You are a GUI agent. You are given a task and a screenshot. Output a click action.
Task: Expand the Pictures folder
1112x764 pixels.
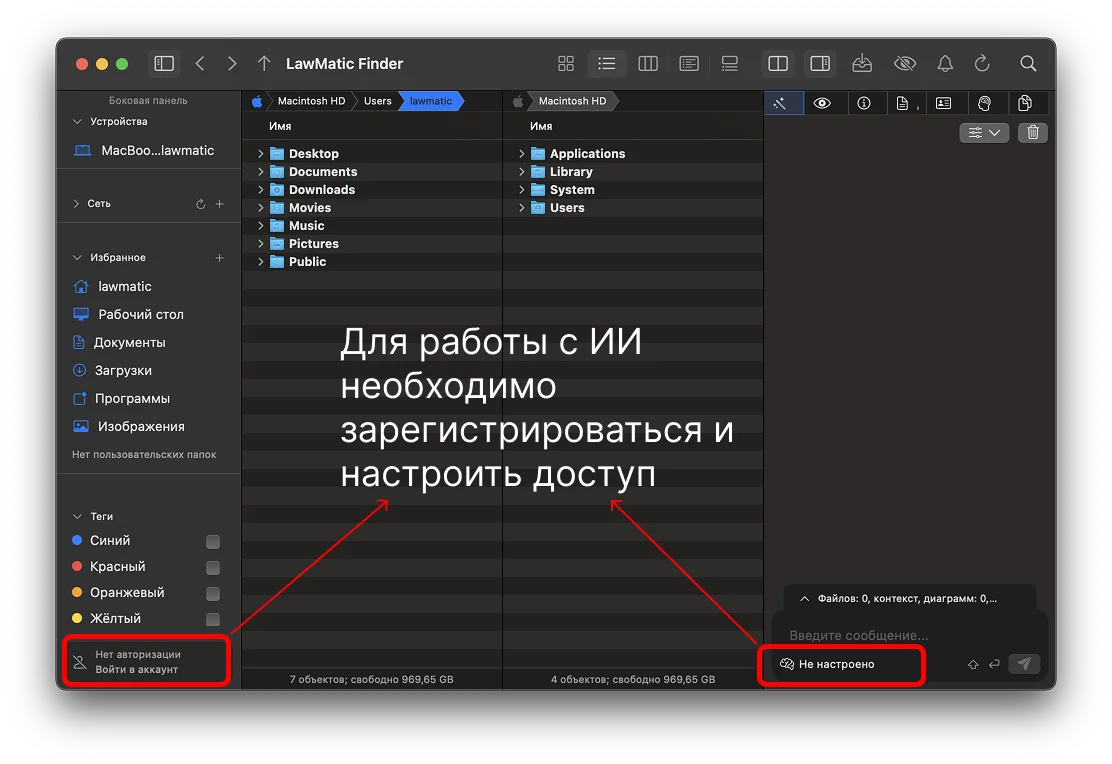(260, 244)
